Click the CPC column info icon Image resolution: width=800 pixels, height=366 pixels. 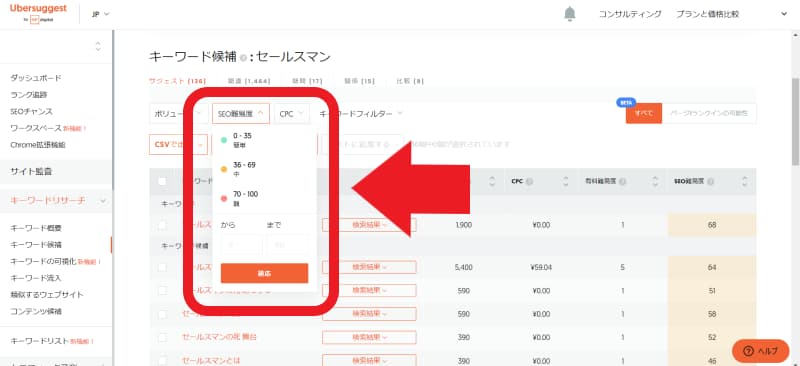click(530, 182)
